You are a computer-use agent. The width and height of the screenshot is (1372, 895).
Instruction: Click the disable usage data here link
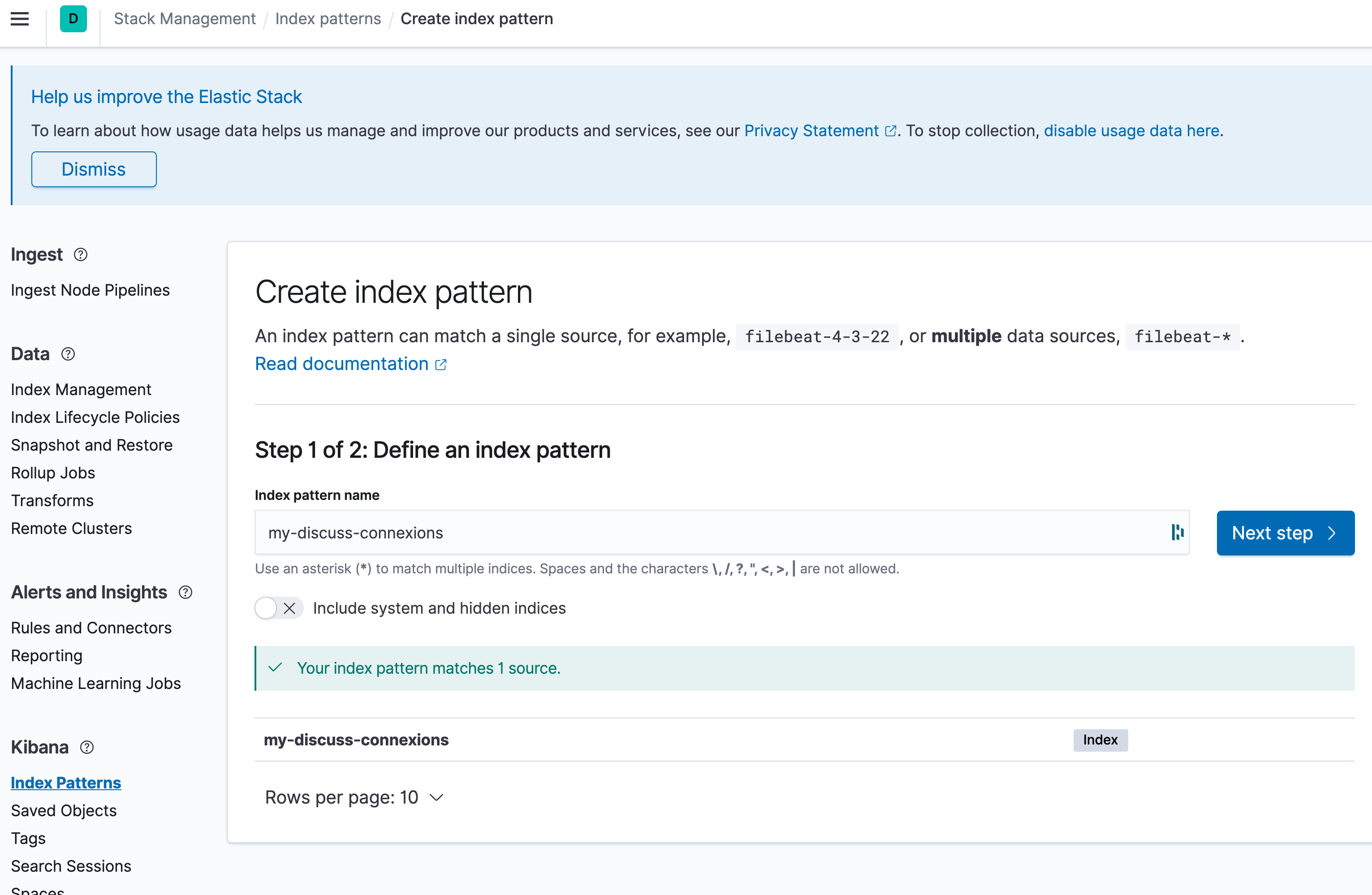click(x=1131, y=131)
